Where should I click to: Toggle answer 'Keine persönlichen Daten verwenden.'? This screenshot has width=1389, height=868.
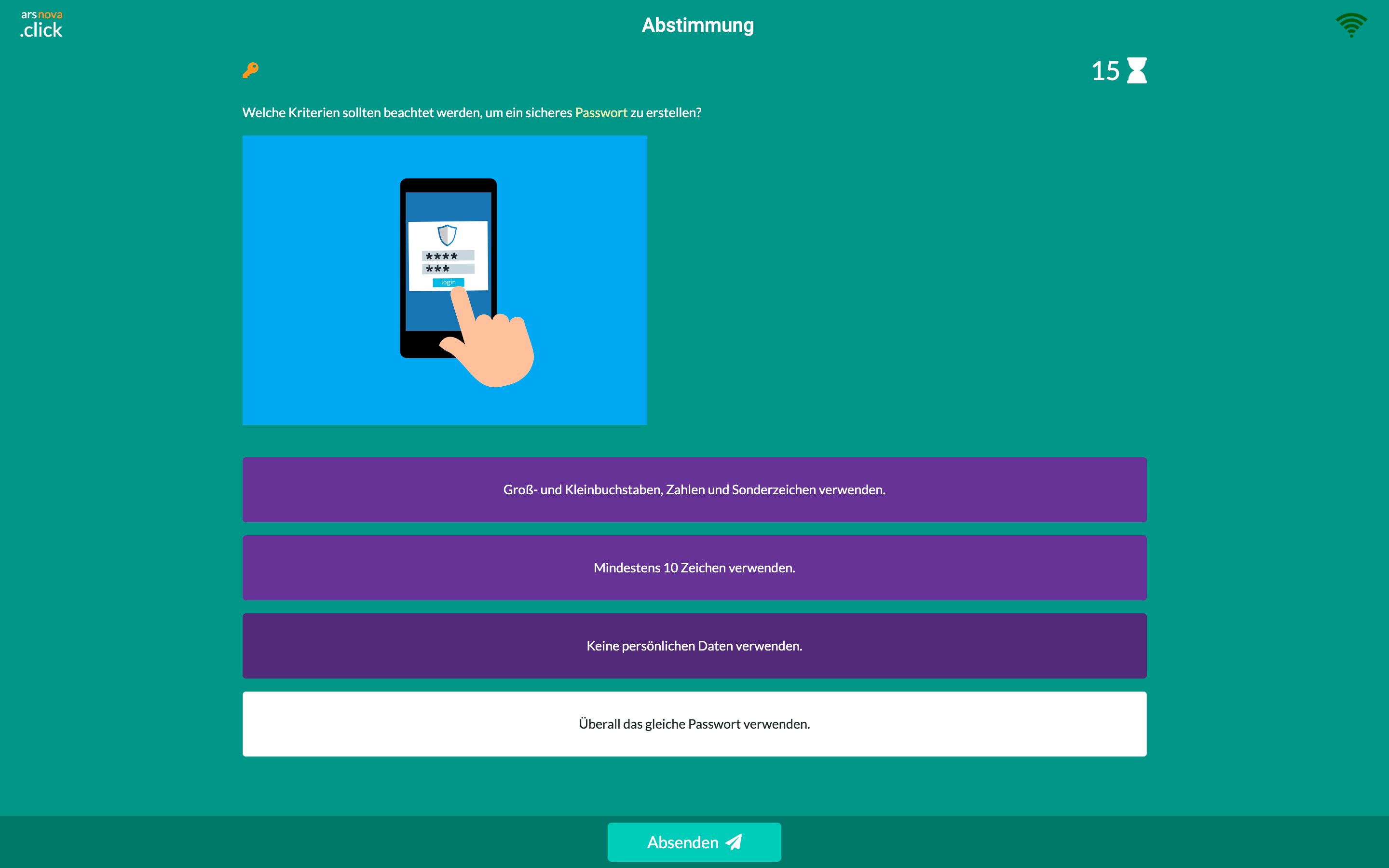click(x=694, y=646)
